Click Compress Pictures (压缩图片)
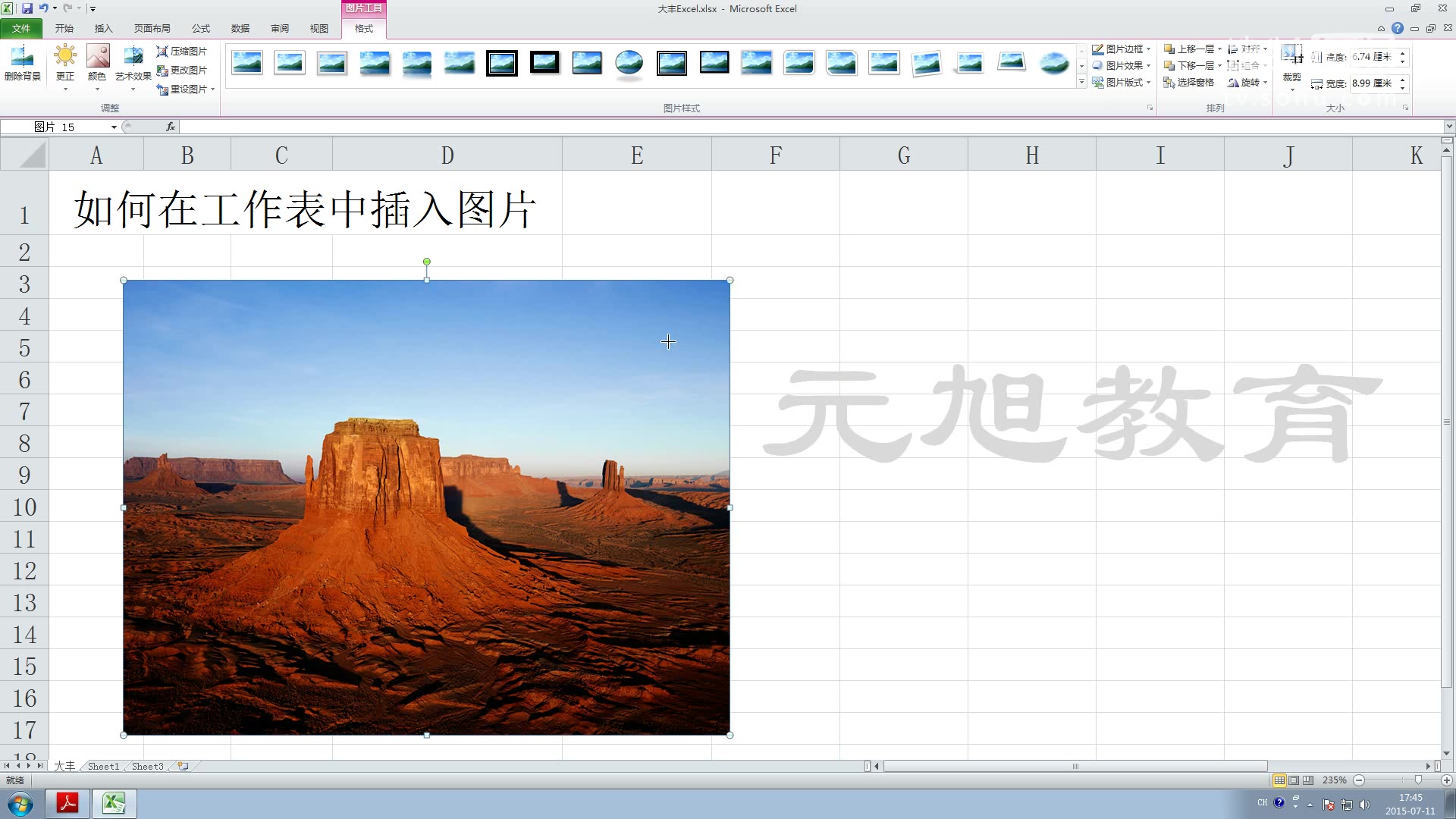The image size is (1456, 819). [x=182, y=52]
